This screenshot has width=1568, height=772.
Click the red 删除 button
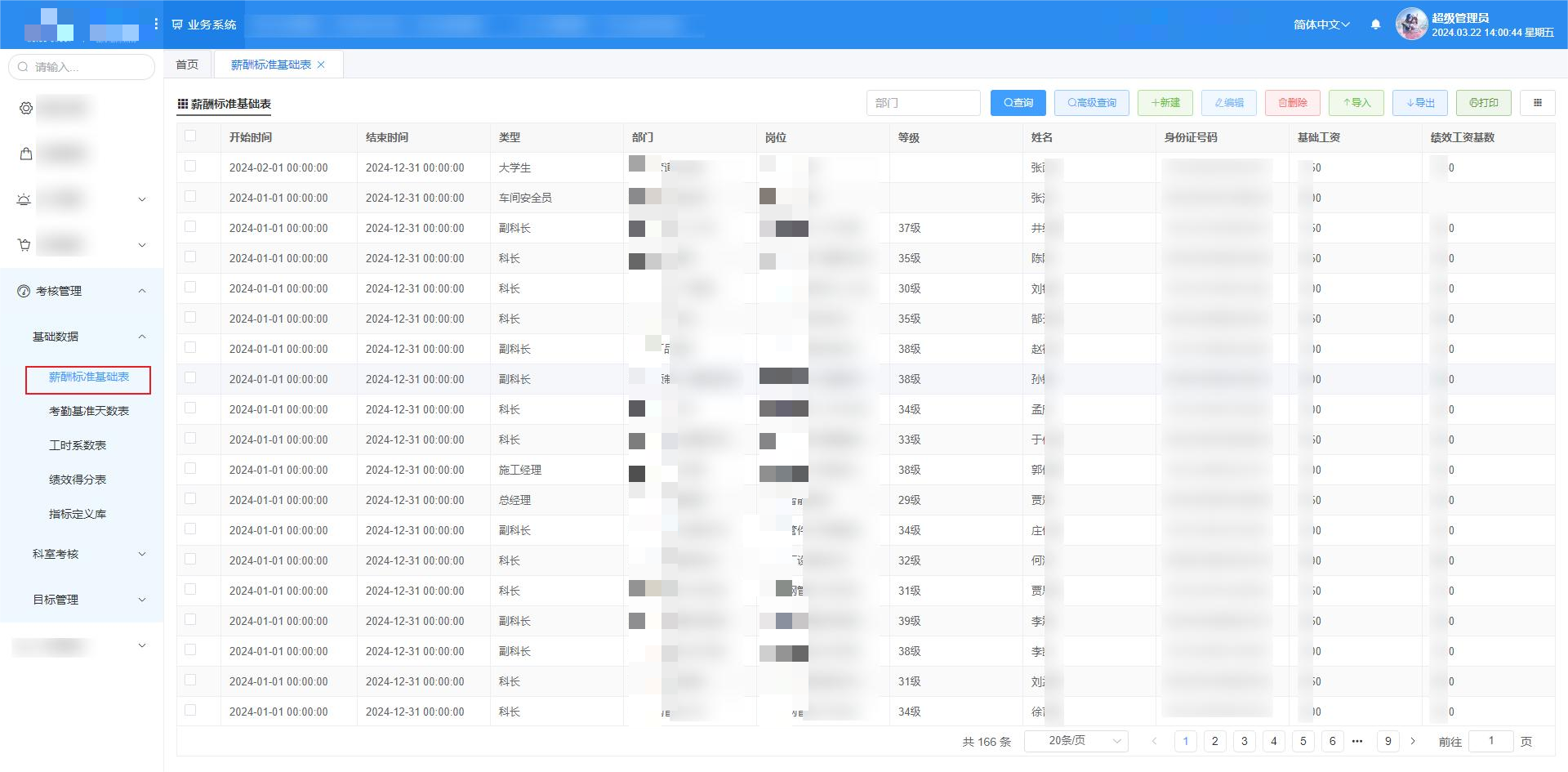[1293, 103]
